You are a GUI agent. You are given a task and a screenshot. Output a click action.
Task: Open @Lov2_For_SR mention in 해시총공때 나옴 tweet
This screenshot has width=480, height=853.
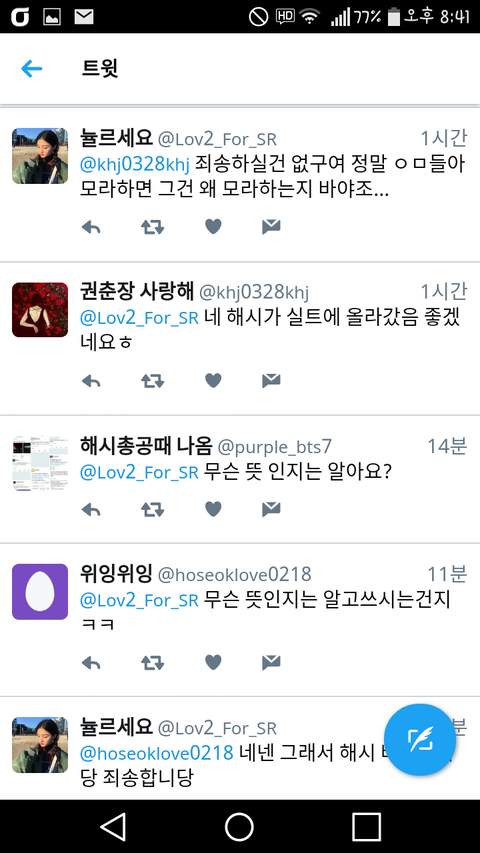[139, 472]
